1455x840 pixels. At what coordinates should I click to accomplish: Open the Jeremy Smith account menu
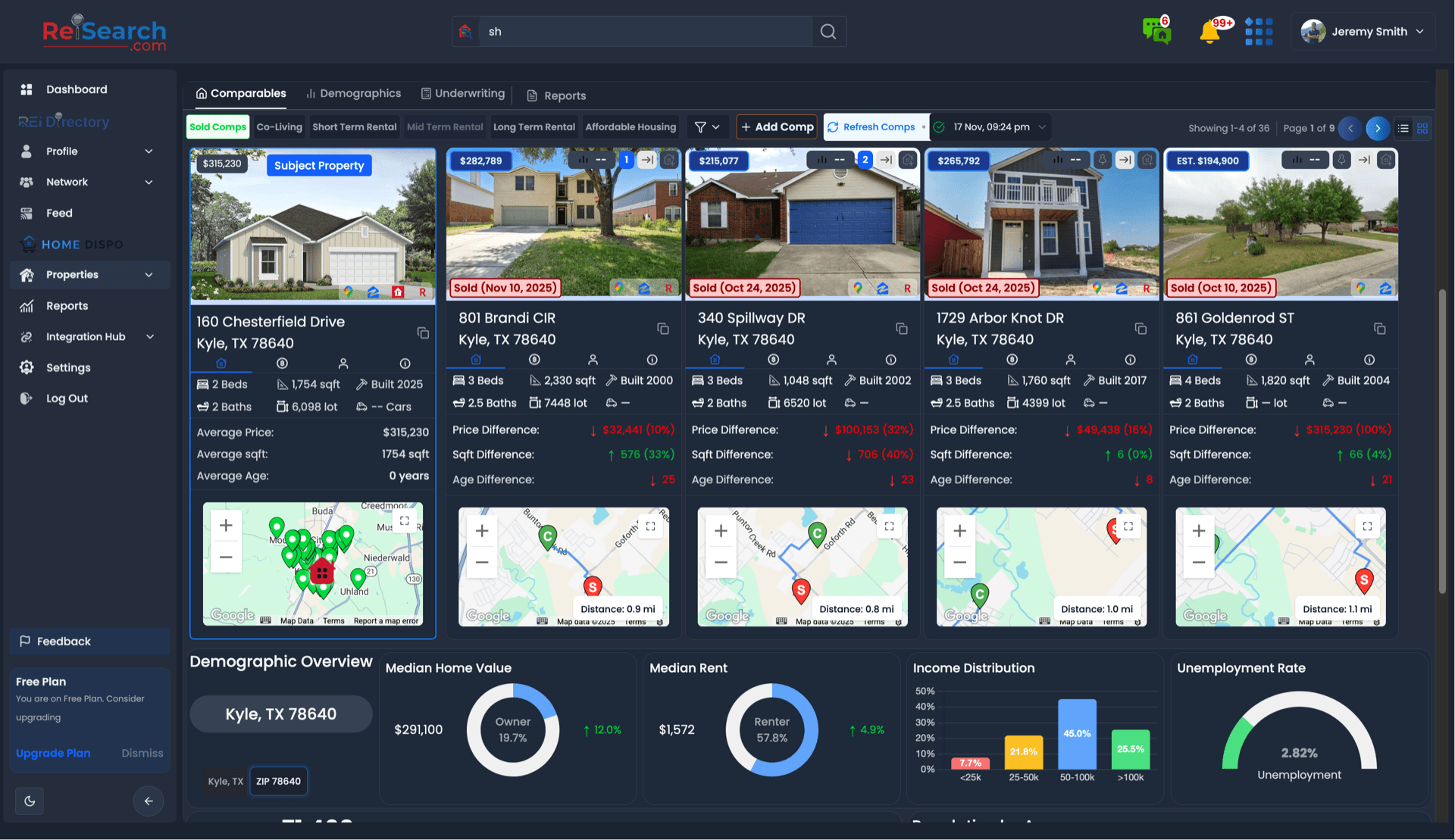coord(1363,32)
